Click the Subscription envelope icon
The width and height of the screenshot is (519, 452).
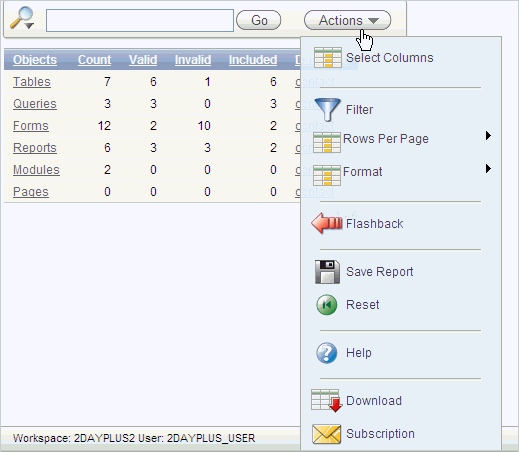[x=327, y=434]
